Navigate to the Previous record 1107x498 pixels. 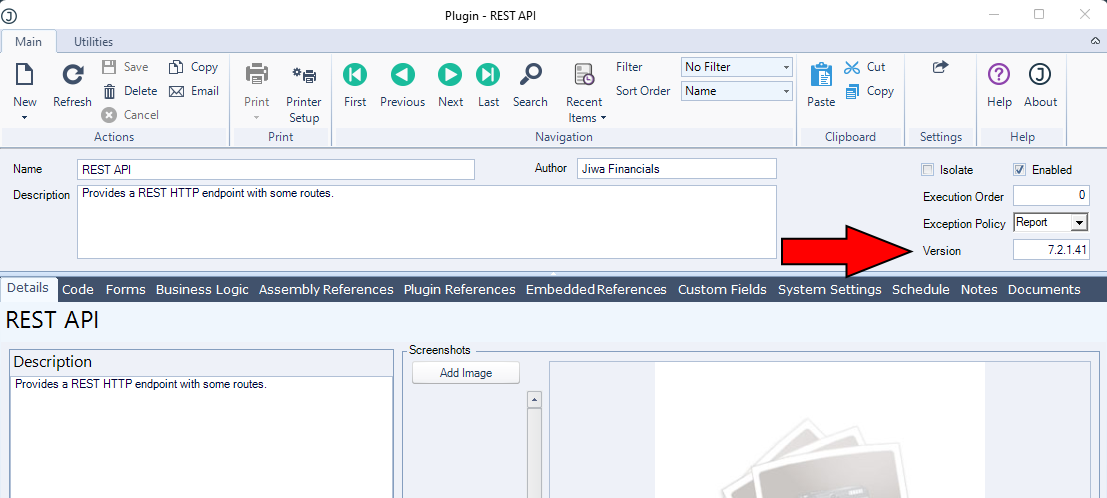pyautogui.click(x=402, y=76)
